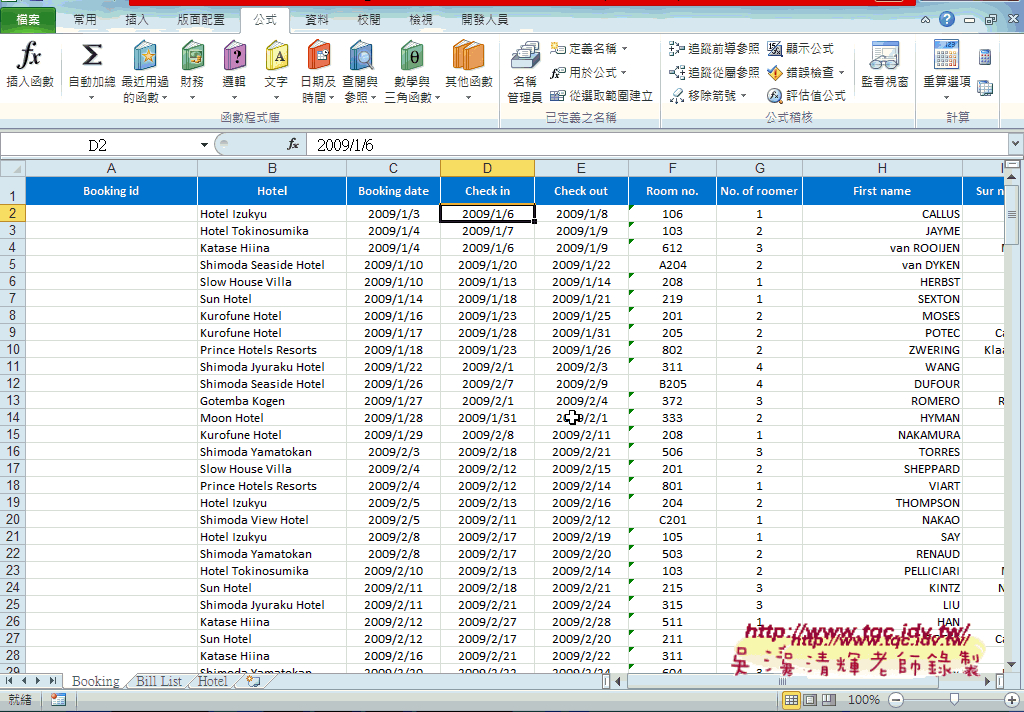Viewport: 1024px width, 712px height.
Task: Click Trace Precedents (追蹤前導參照)
Action: point(714,48)
